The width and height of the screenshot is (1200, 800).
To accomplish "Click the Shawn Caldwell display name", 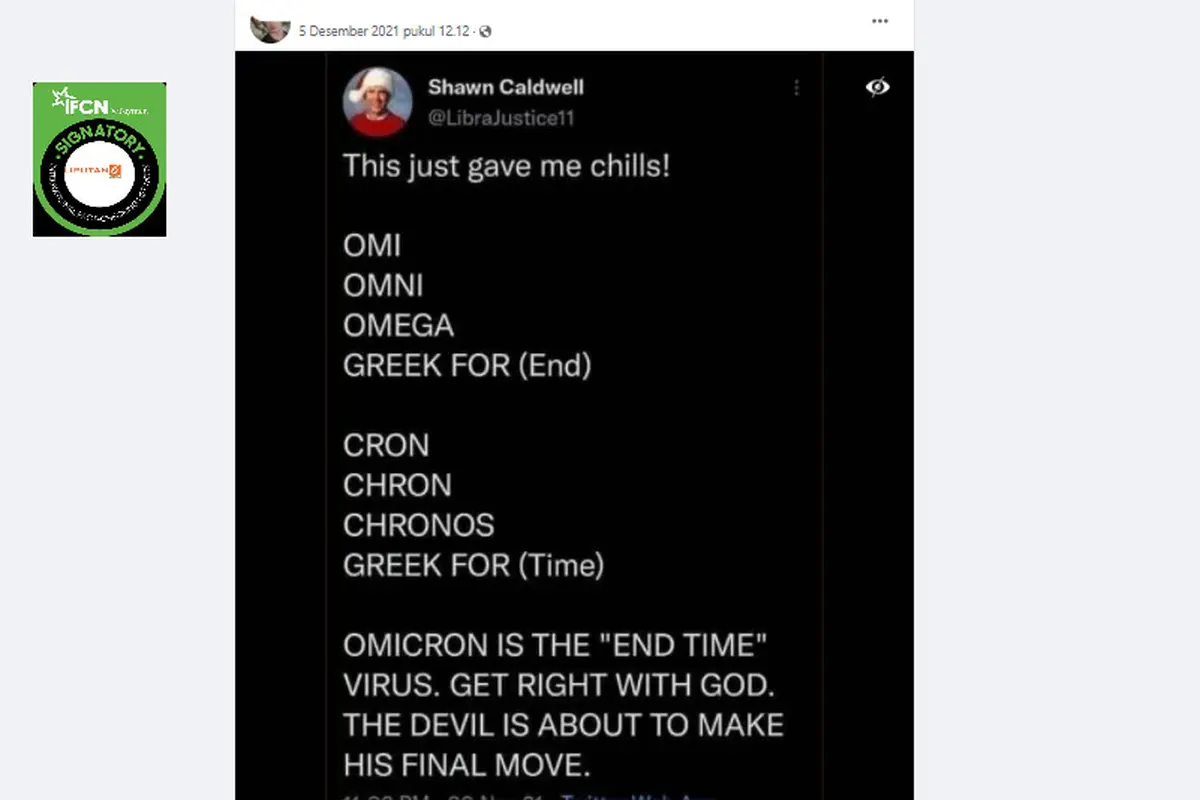I will (506, 87).
